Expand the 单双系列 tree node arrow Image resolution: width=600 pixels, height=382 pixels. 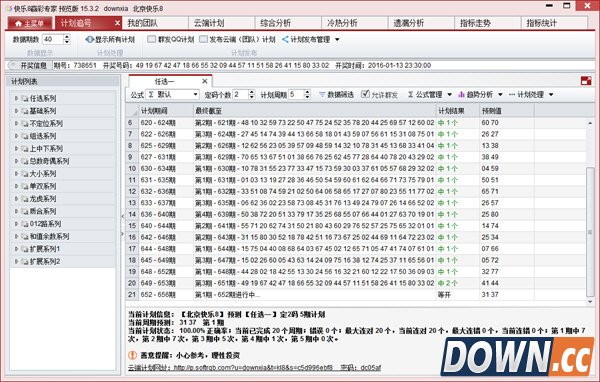point(16,186)
